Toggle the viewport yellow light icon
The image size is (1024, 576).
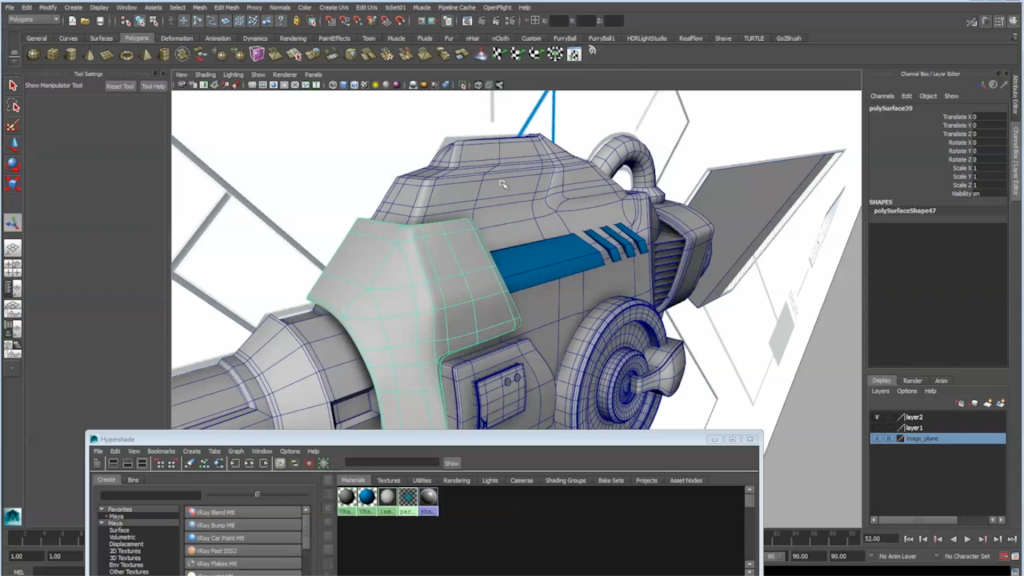click(x=376, y=85)
